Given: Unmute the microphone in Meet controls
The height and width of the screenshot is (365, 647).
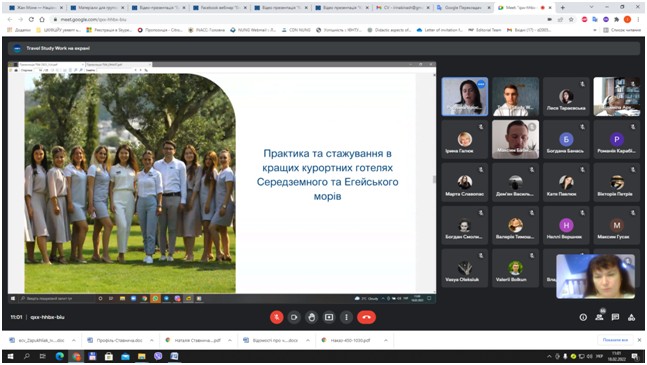Looking at the screenshot, I should [x=276, y=317].
